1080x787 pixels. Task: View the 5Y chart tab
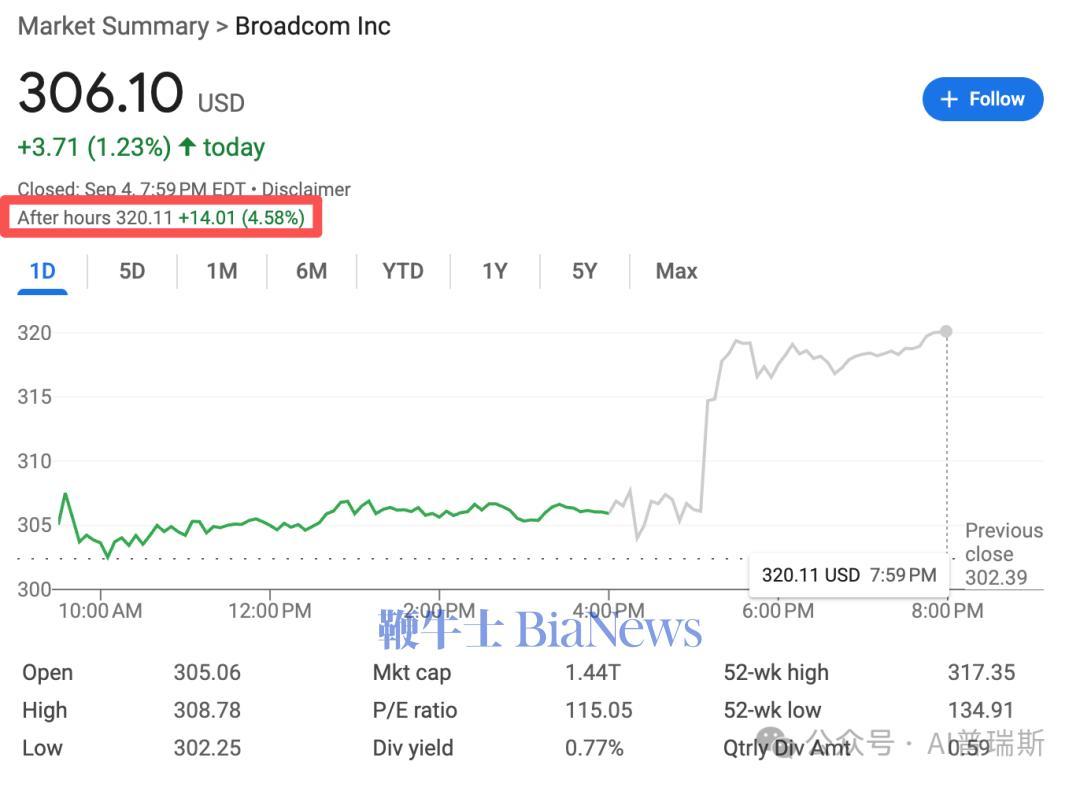[x=584, y=271]
